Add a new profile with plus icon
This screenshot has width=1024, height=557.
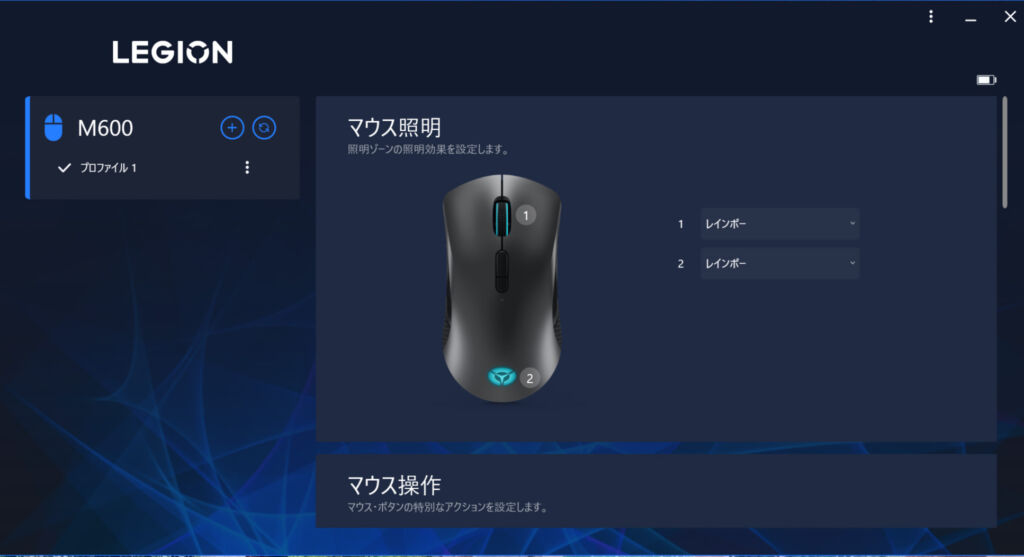[x=232, y=127]
